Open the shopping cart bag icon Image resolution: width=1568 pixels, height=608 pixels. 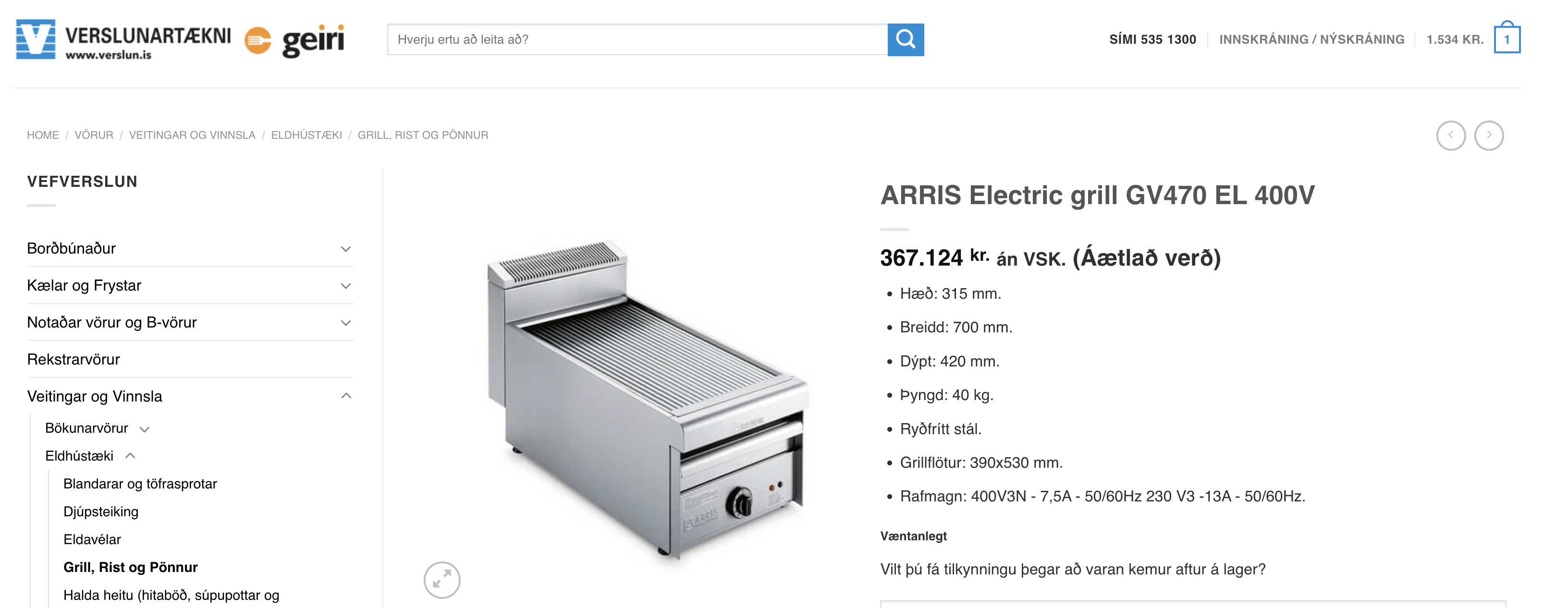click(x=1507, y=38)
